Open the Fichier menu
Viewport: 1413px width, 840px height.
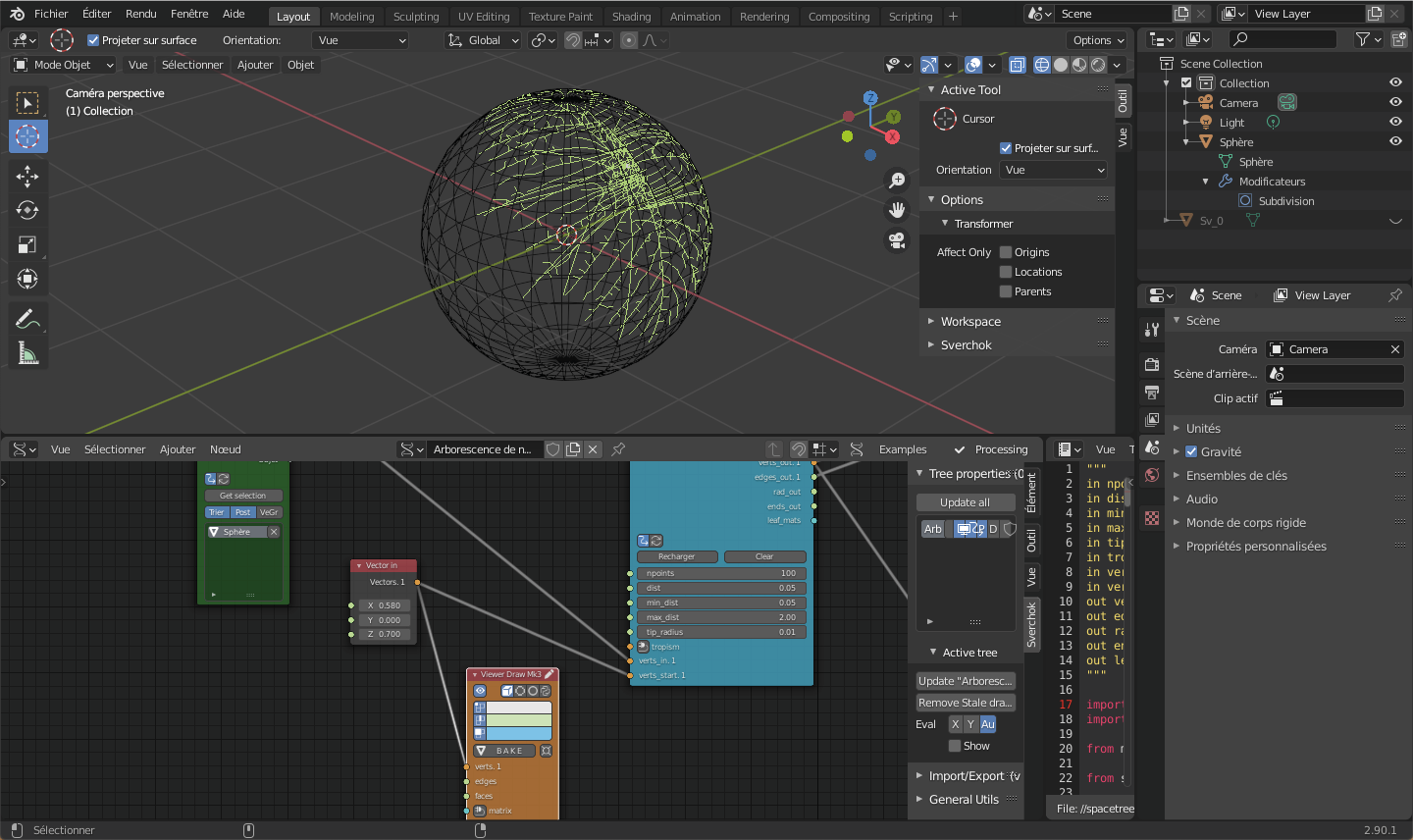click(x=51, y=14)
